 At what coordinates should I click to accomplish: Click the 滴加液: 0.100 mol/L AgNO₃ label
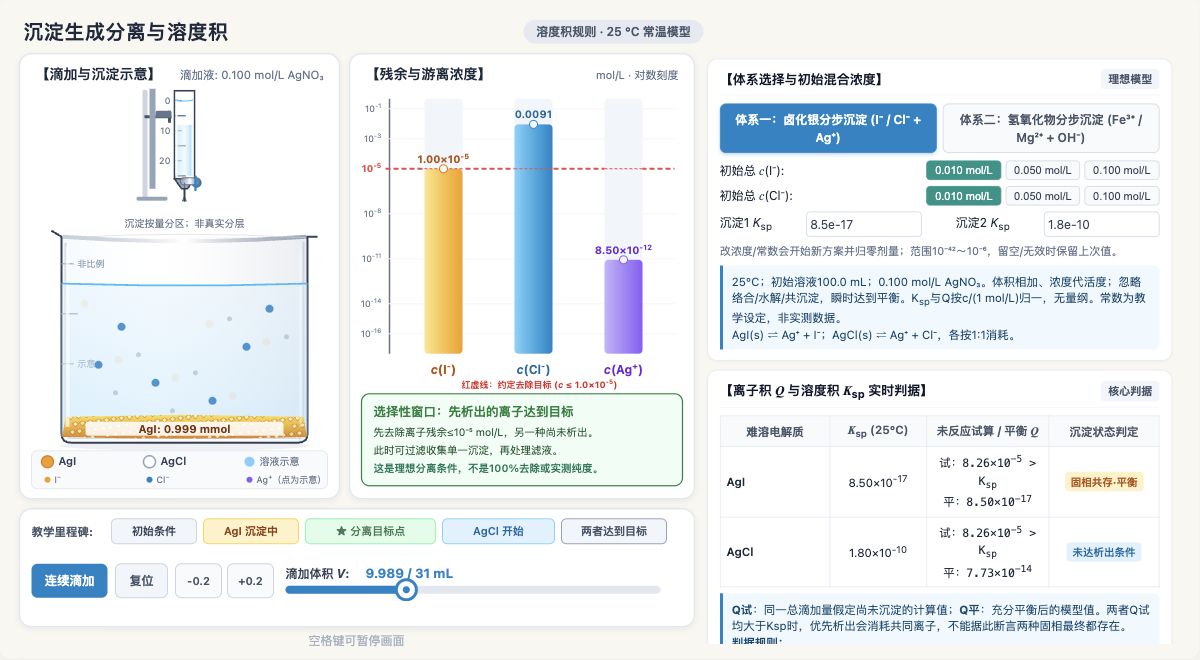[x=252, y=74]
